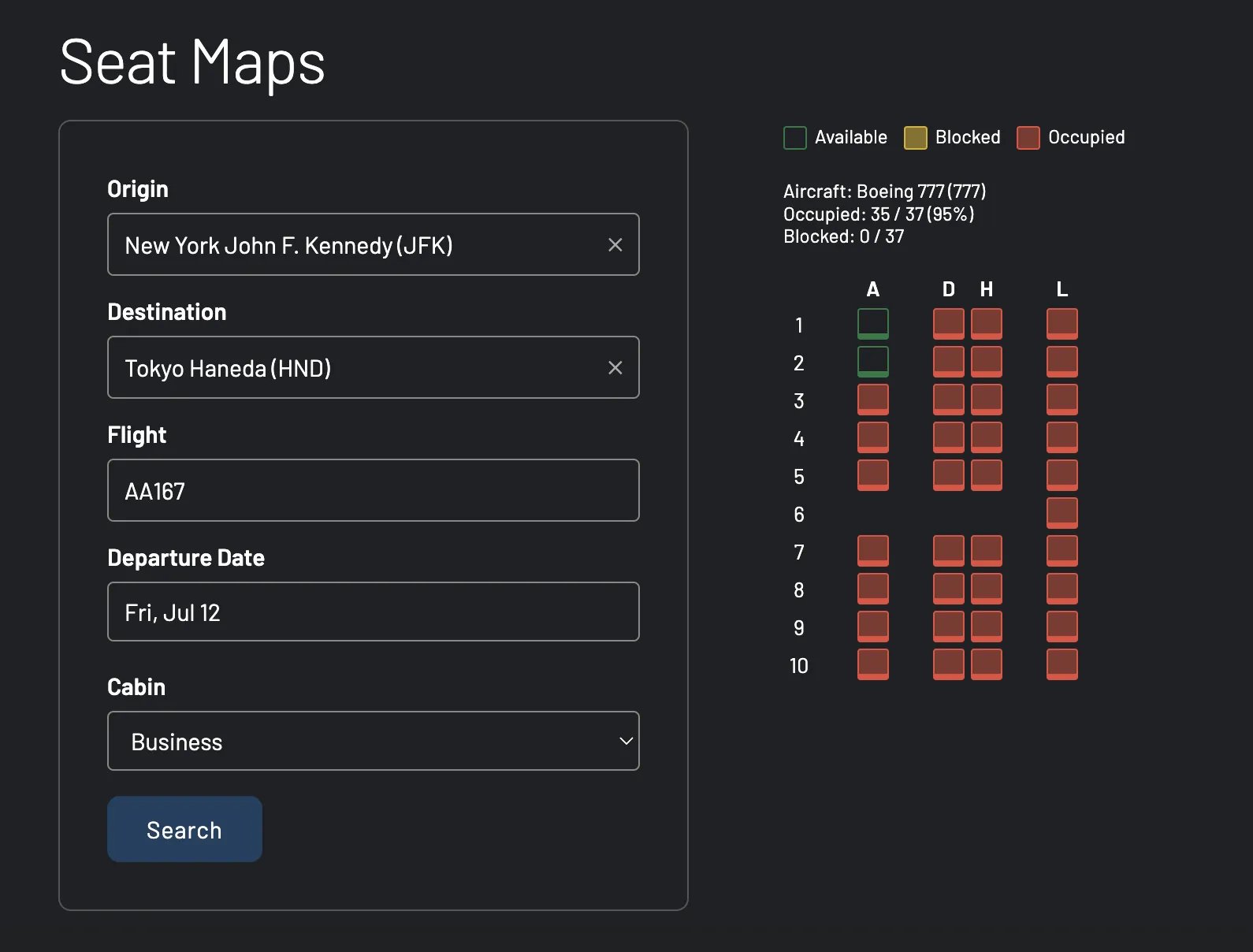The width and height of the screenshot is (1253, 952).
Task: Click occupied seat 1H
Action: (x=987, y=324)
